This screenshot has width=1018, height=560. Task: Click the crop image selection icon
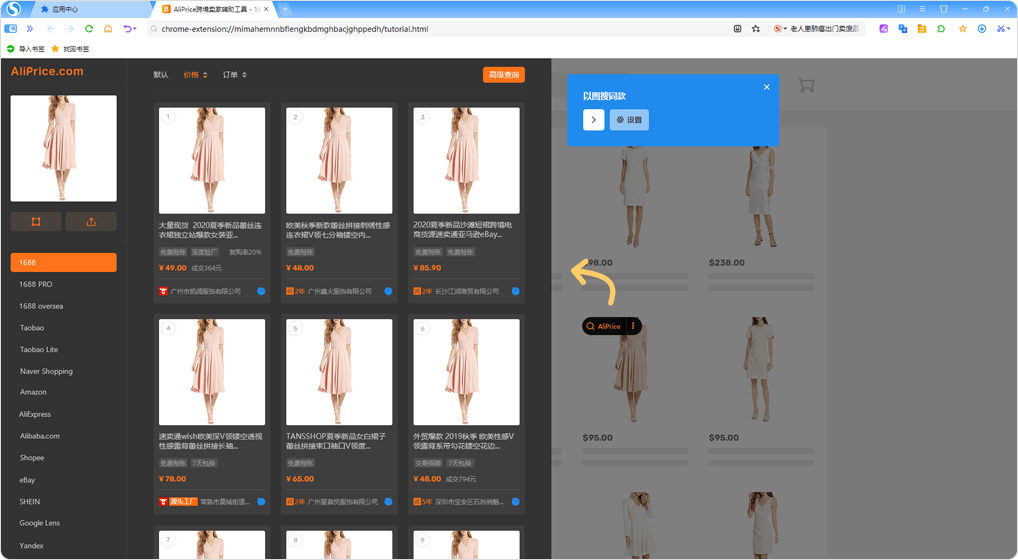point(36,221)
